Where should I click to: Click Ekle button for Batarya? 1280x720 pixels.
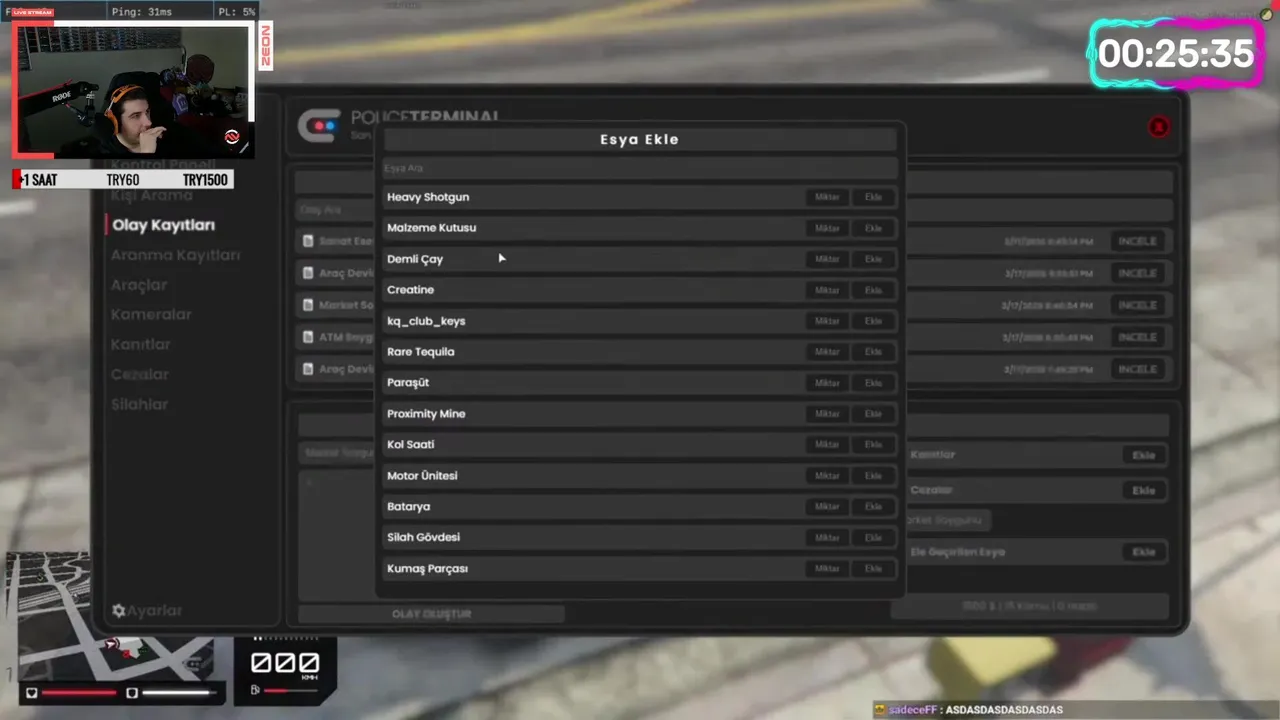click(873, 507)
